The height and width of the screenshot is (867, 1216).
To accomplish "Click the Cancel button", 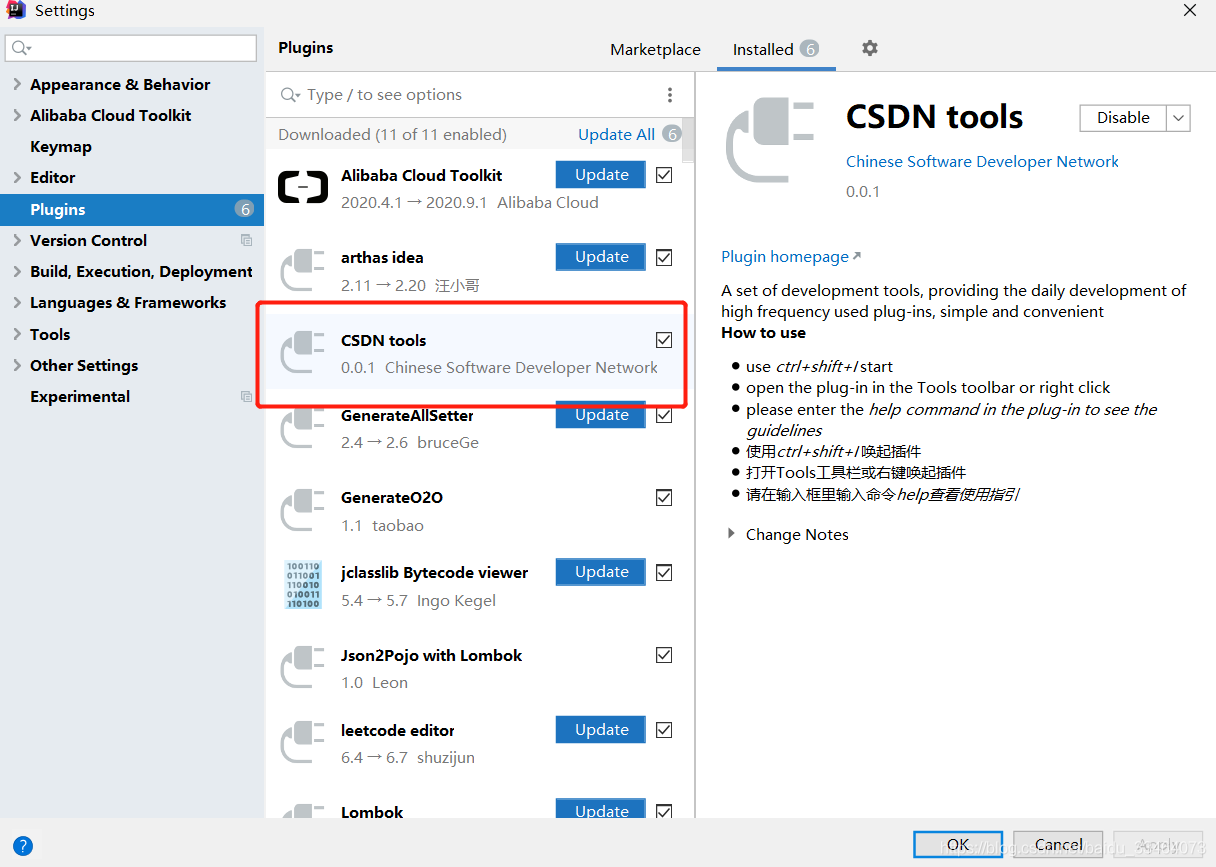I will tap(1058, 845).
